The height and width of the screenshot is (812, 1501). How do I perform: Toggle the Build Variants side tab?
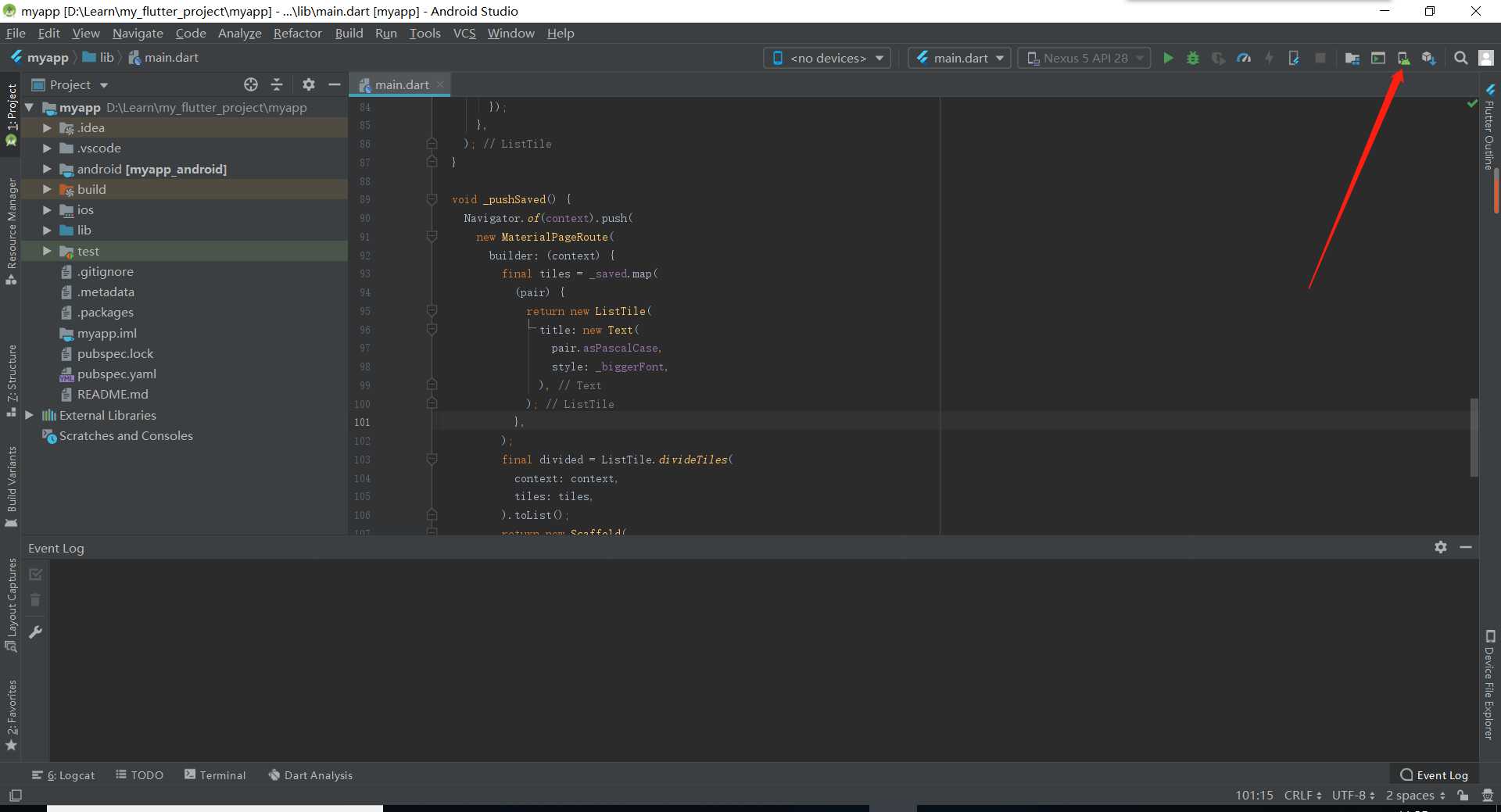click(11, 486)
